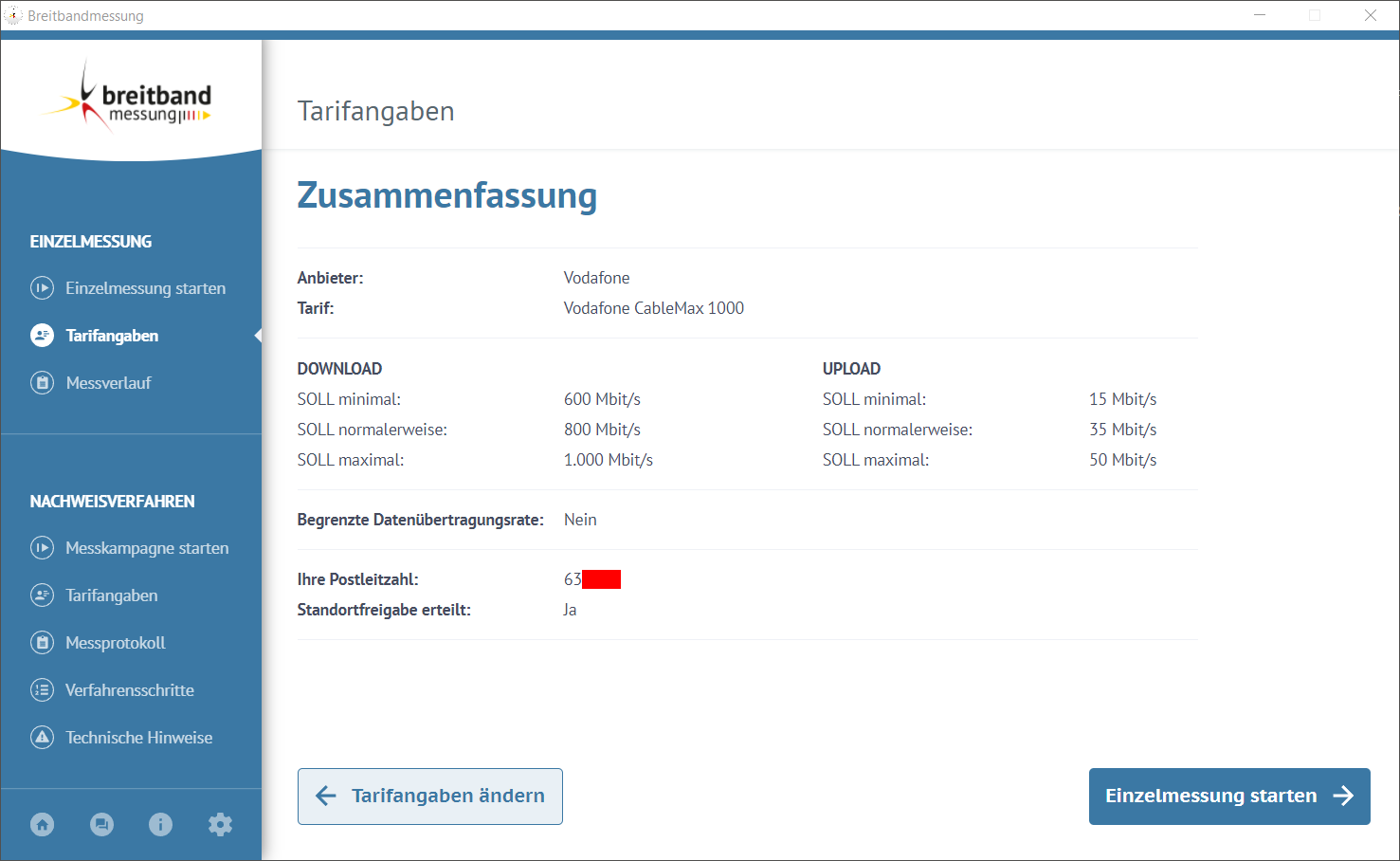Click the play icon beside Einzelmessung starten
Image resolution: width=1400 pixels, height=861 pixels.
[x=42, y=287]
